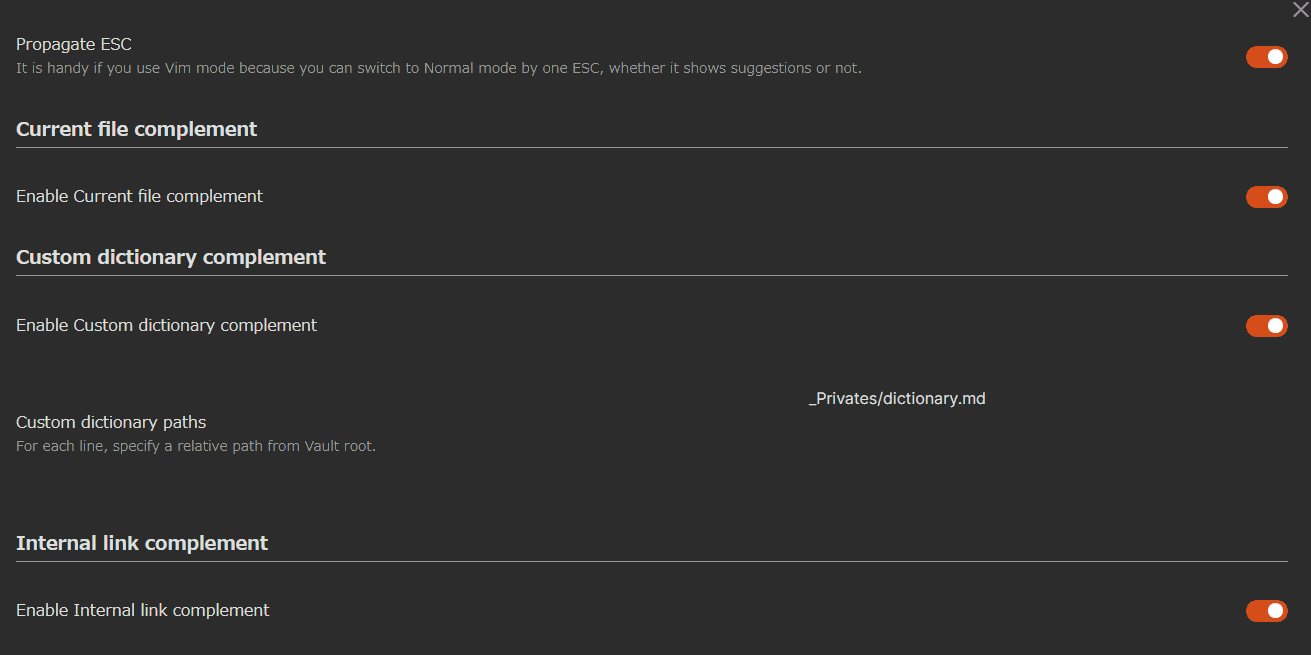Click the "Internal link complement" section heading
Viewport: 1311px width, 655px height.
pyautogui.click(x=141, y=543)
